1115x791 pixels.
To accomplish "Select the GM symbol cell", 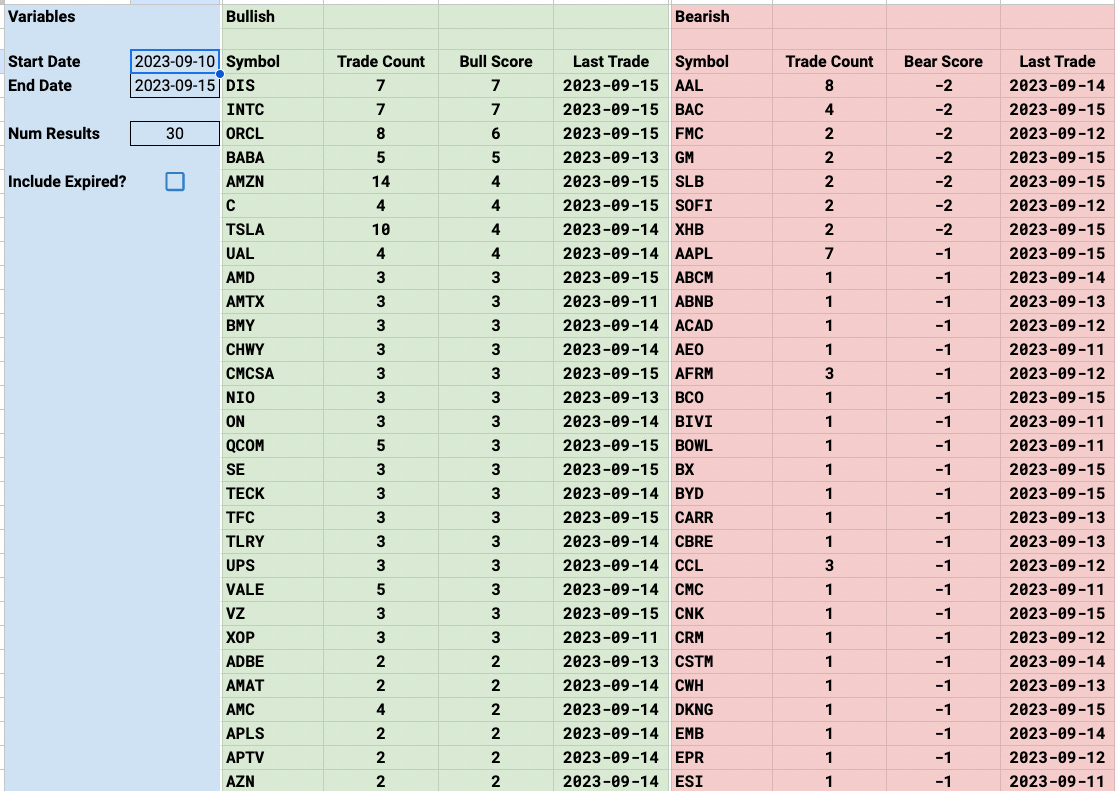I will [x=721, y=157].
